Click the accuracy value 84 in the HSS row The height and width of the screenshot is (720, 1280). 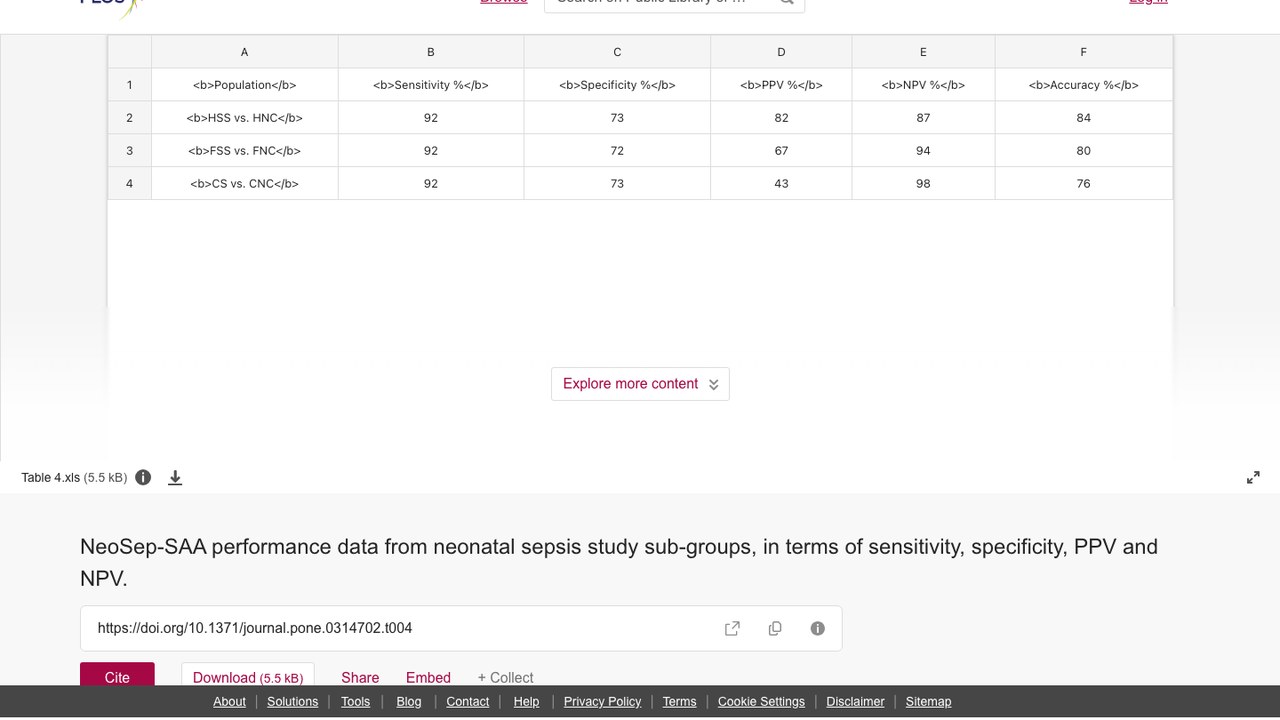[x=1083, y=118]
